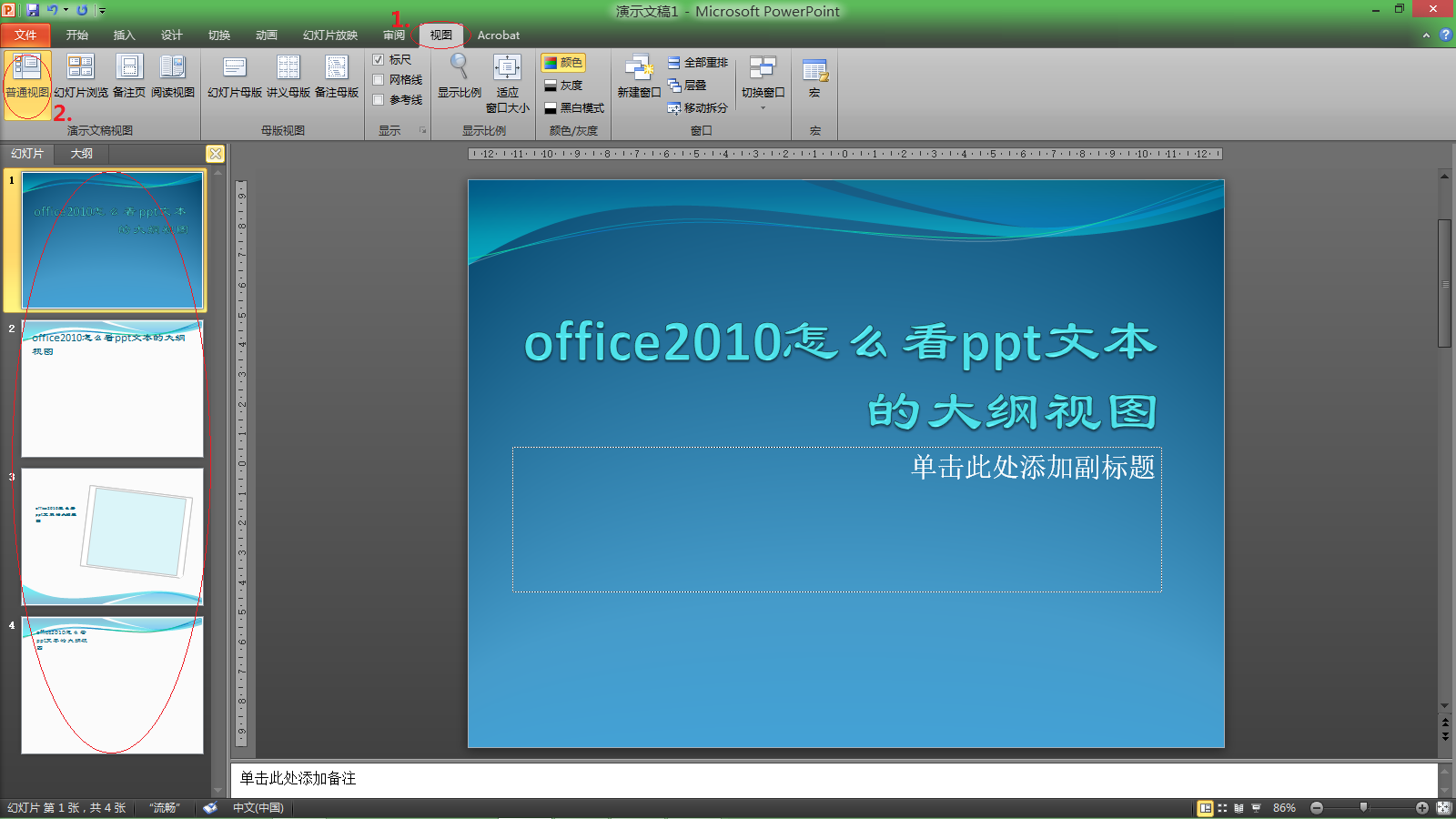Uncheck the 标尺 (Ruler) checkbox
The image size is (1456, 819).
(379, 60)
